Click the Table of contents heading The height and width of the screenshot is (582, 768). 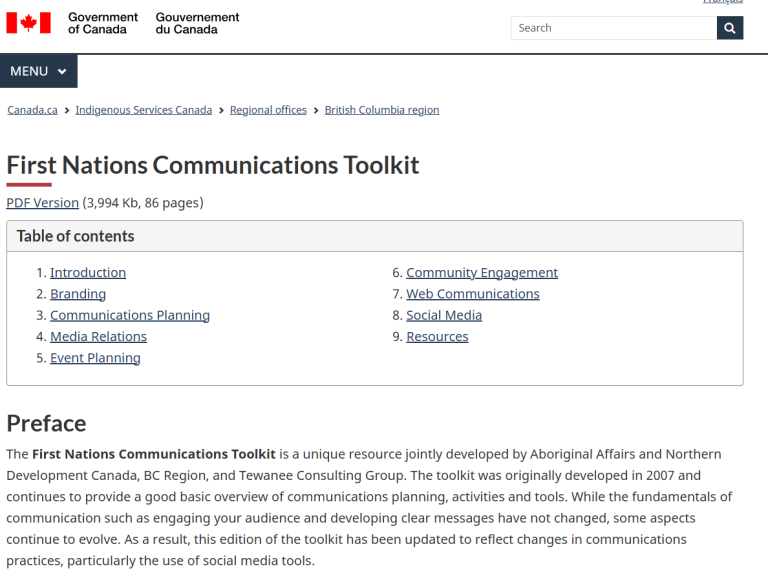tap(75, 236)
